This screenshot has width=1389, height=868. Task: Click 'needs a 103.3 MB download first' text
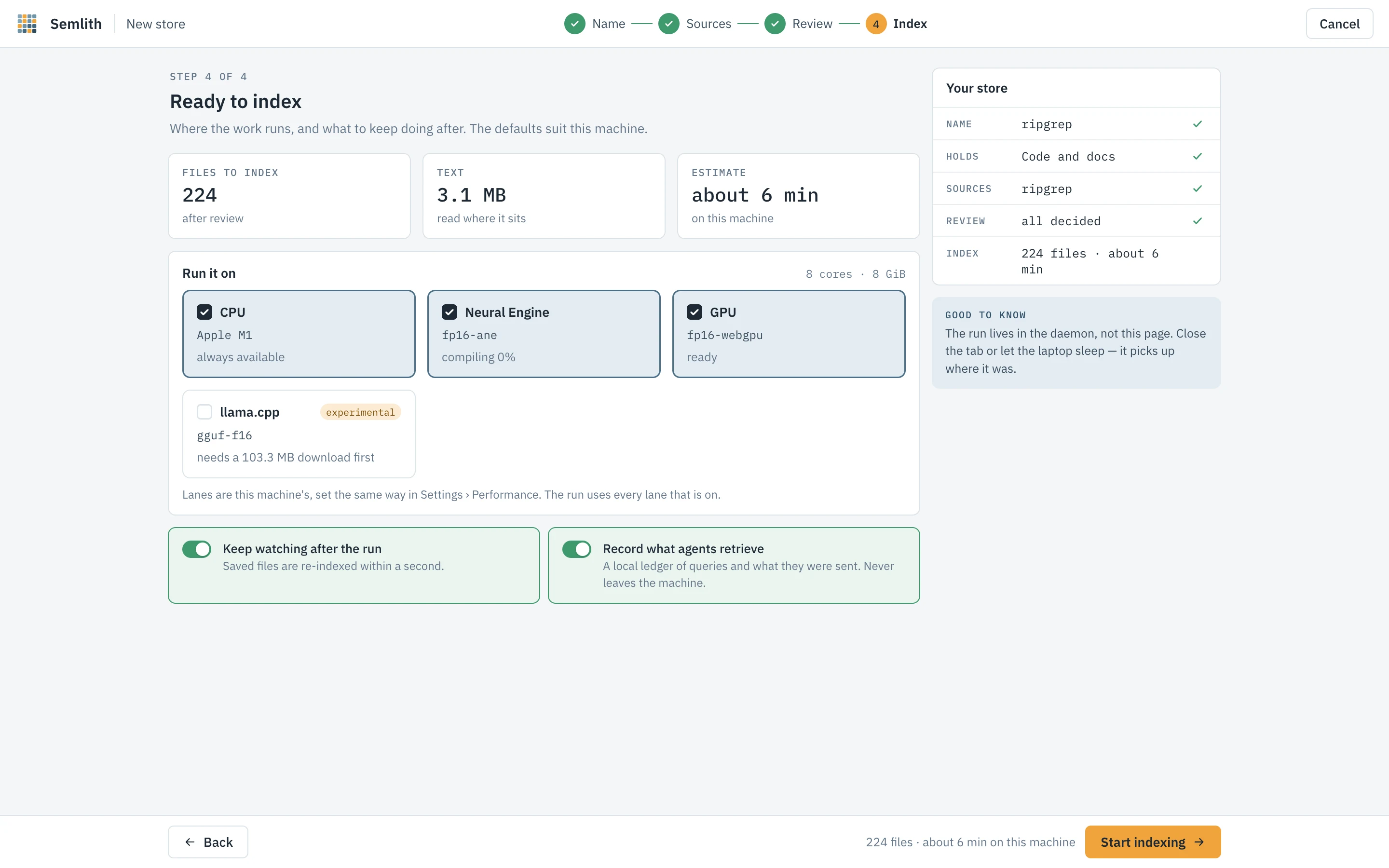point(285,458)
